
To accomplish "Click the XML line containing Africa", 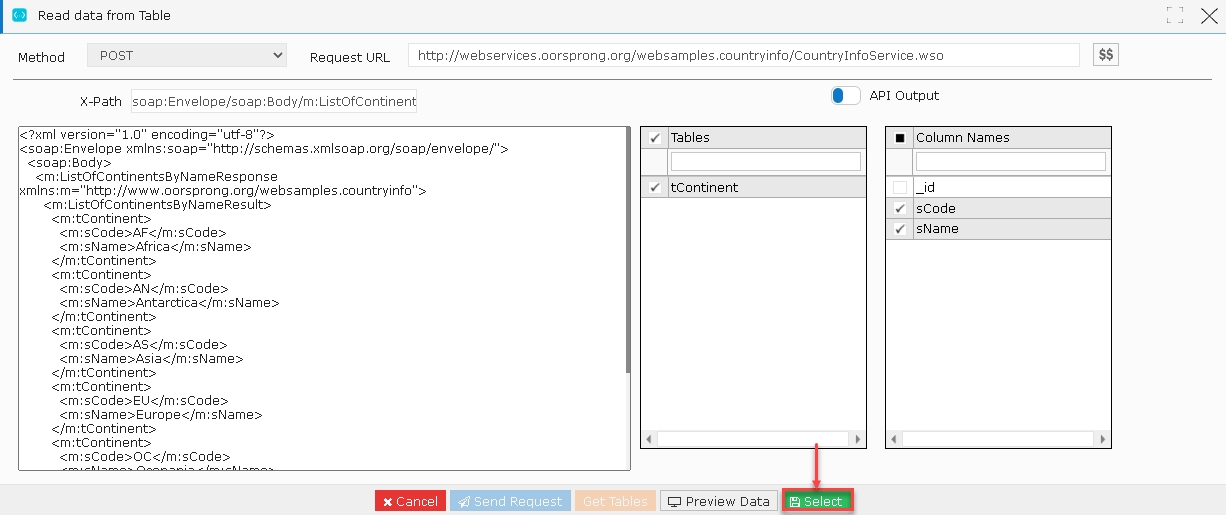I will (x=155, y=246).
